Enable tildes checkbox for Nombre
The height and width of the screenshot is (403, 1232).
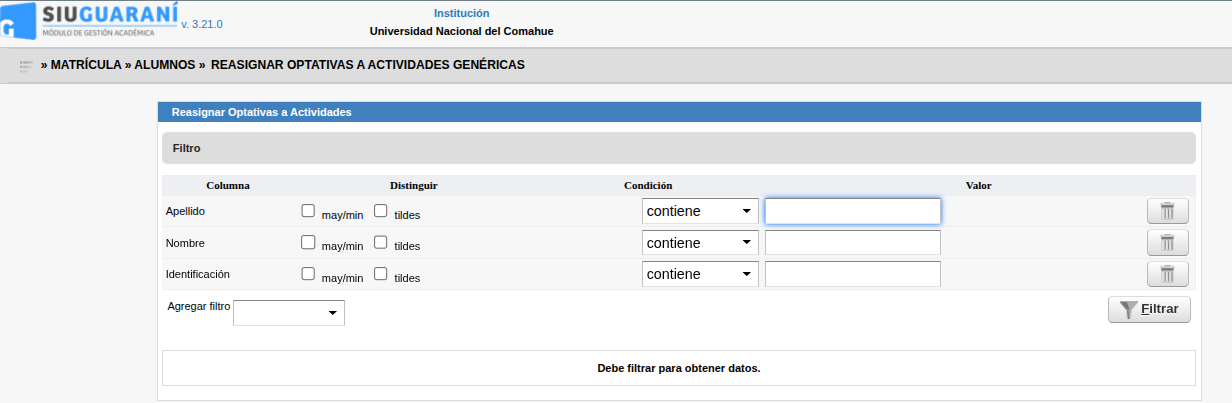click(x=381, y=243)
